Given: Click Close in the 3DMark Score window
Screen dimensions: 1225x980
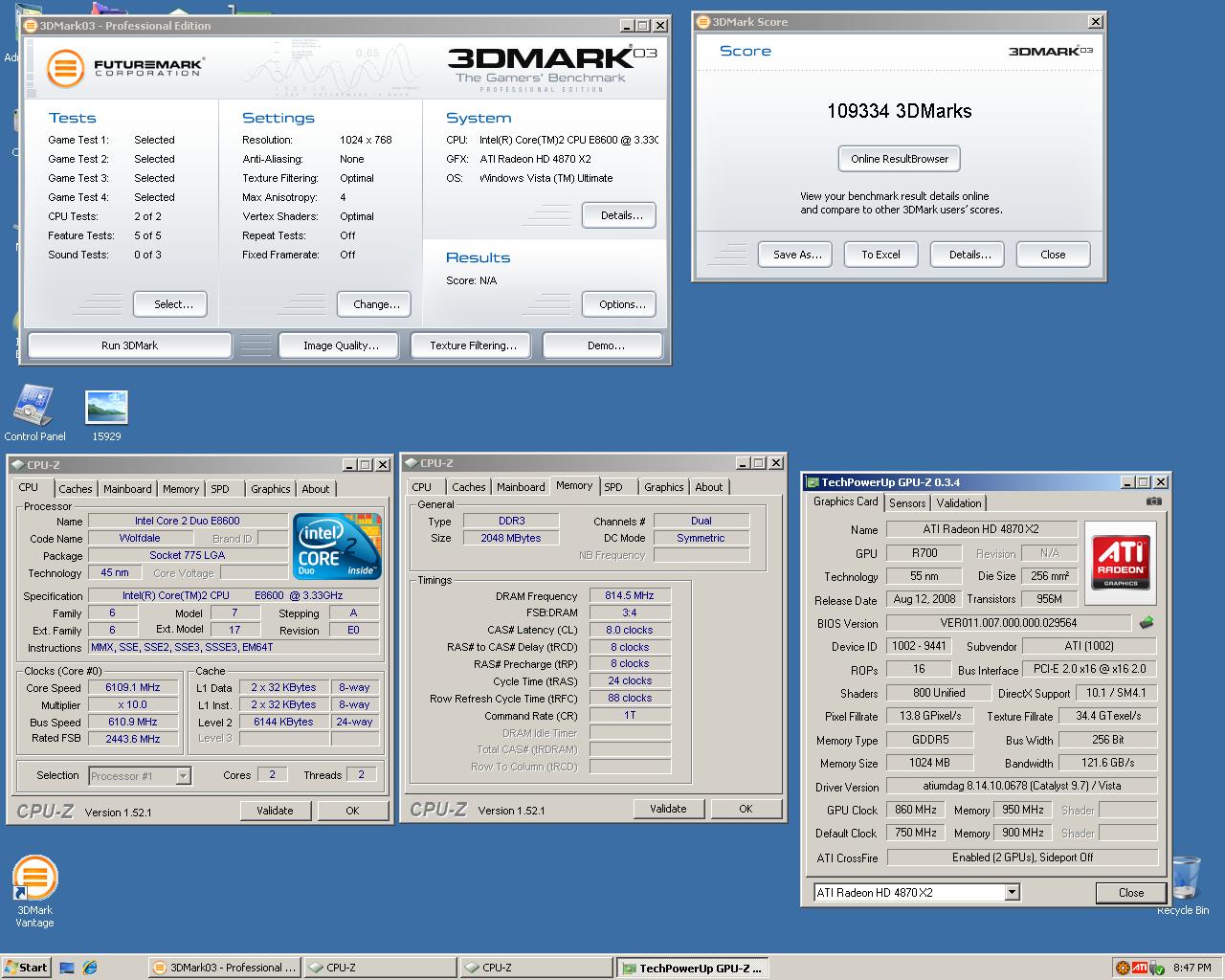Looking at the screenshot, I should coord(1053,255).
